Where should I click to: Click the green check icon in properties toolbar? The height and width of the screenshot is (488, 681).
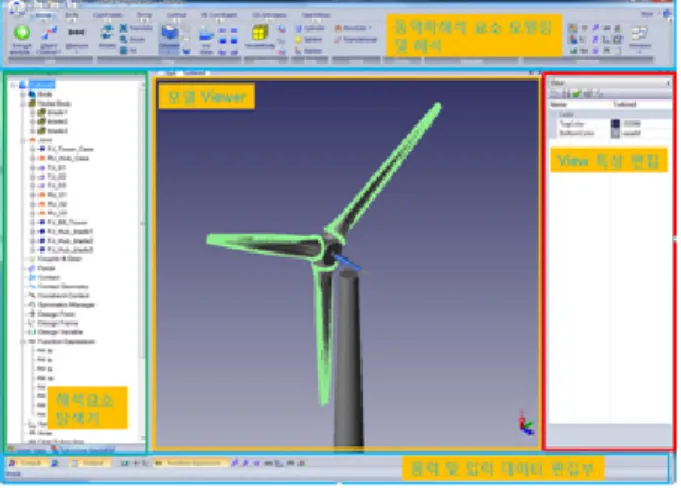coord(576,94)
